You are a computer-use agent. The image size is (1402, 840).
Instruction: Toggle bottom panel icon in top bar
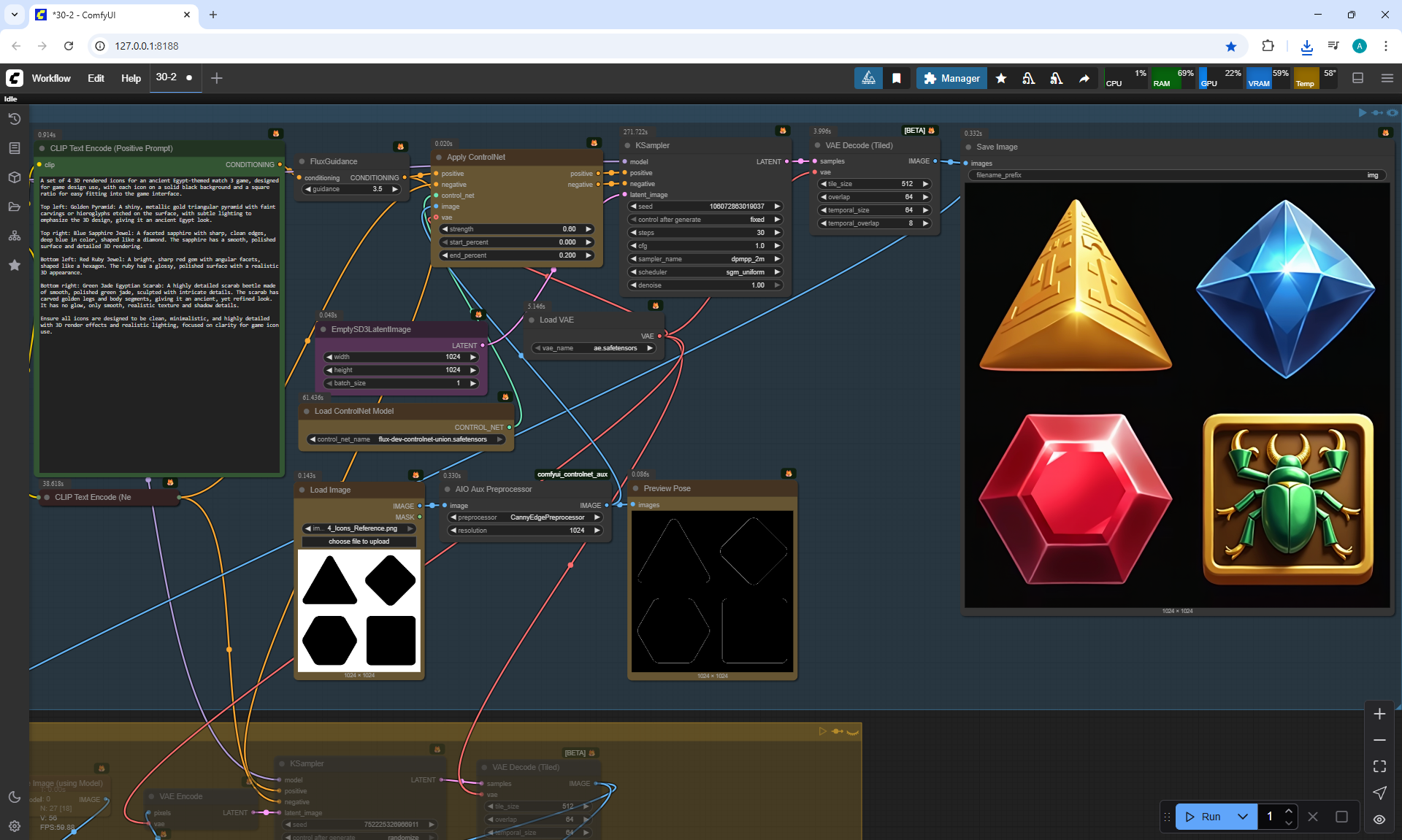[x=1357, y=78]
